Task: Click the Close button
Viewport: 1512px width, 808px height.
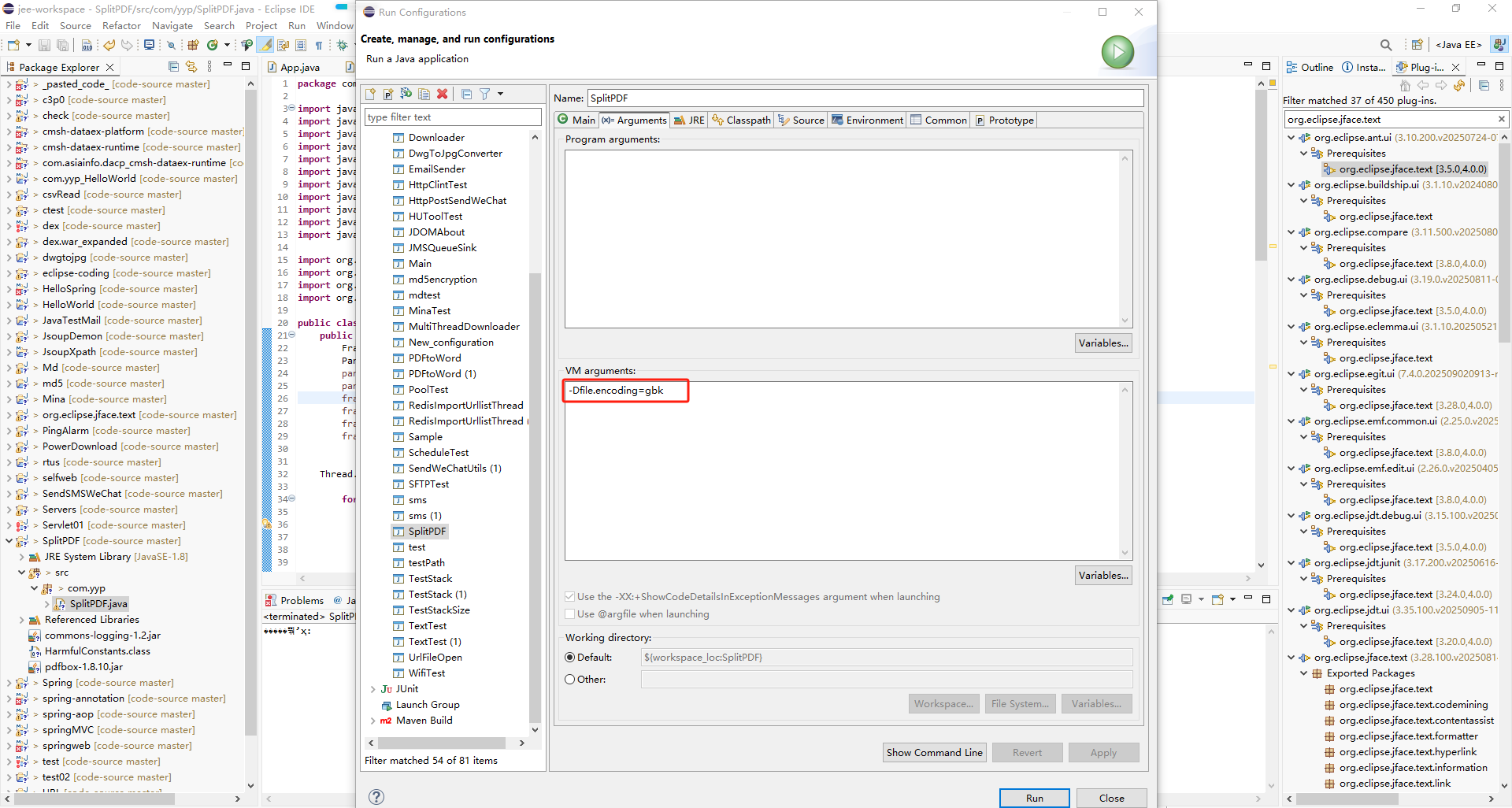Action: [1111, 798]
